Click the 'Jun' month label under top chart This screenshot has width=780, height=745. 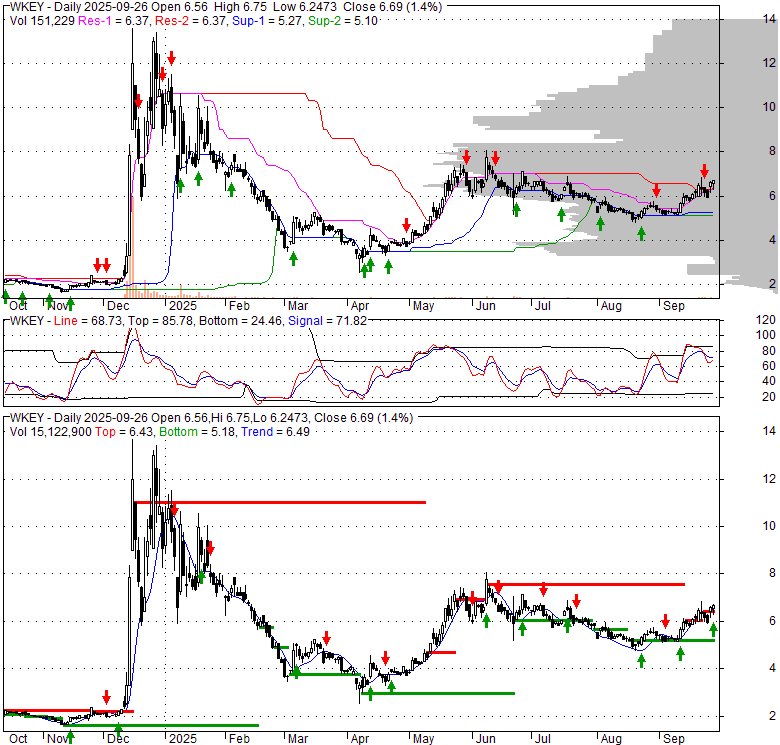point(486,306)
